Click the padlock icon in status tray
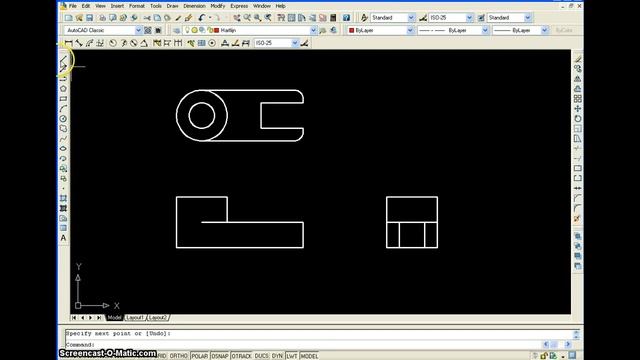Viewport: 640px width, 360px height. pyautogui.click(x=544, y=356)
